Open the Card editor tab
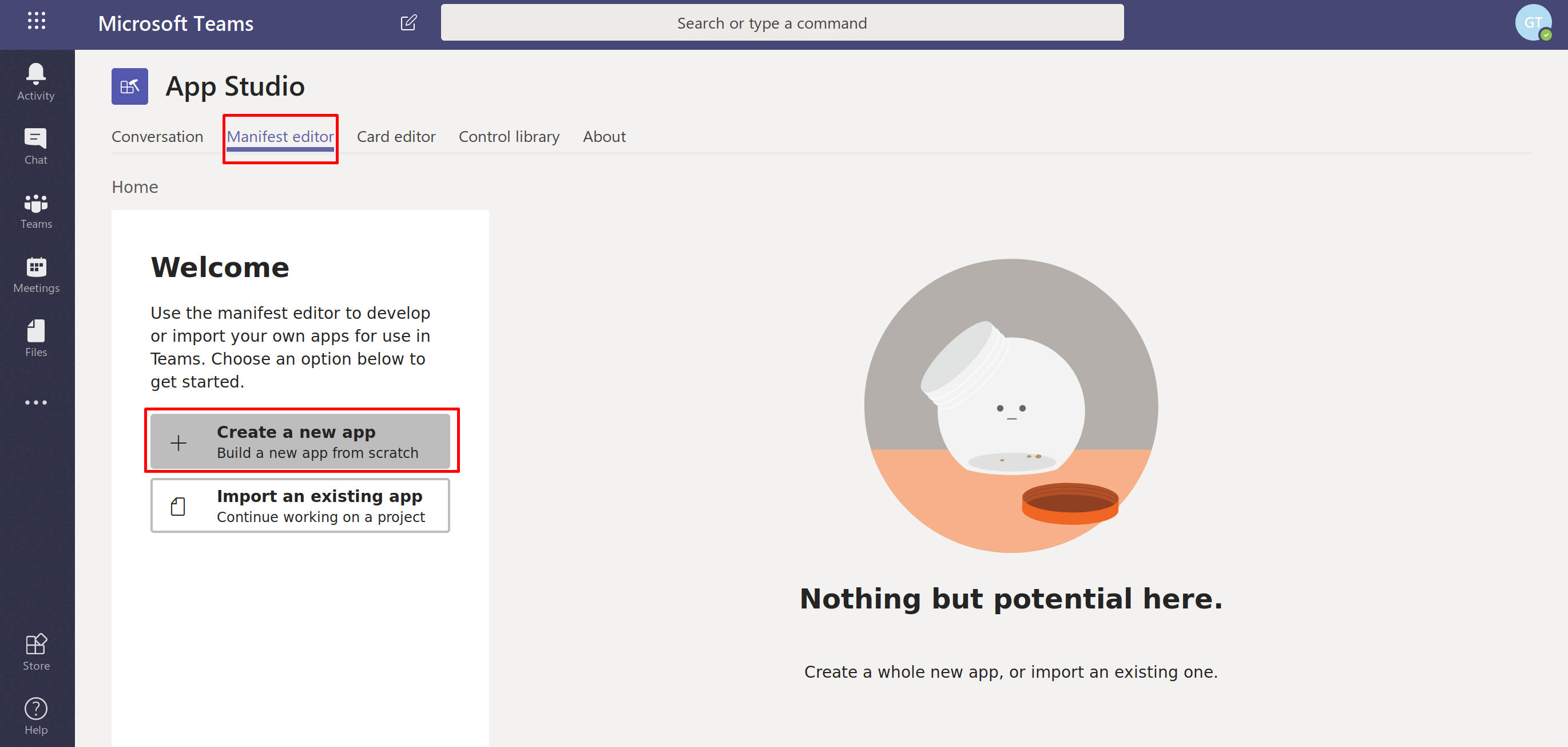The width and height of the screenshot is (1568, 747). [396, 136]
